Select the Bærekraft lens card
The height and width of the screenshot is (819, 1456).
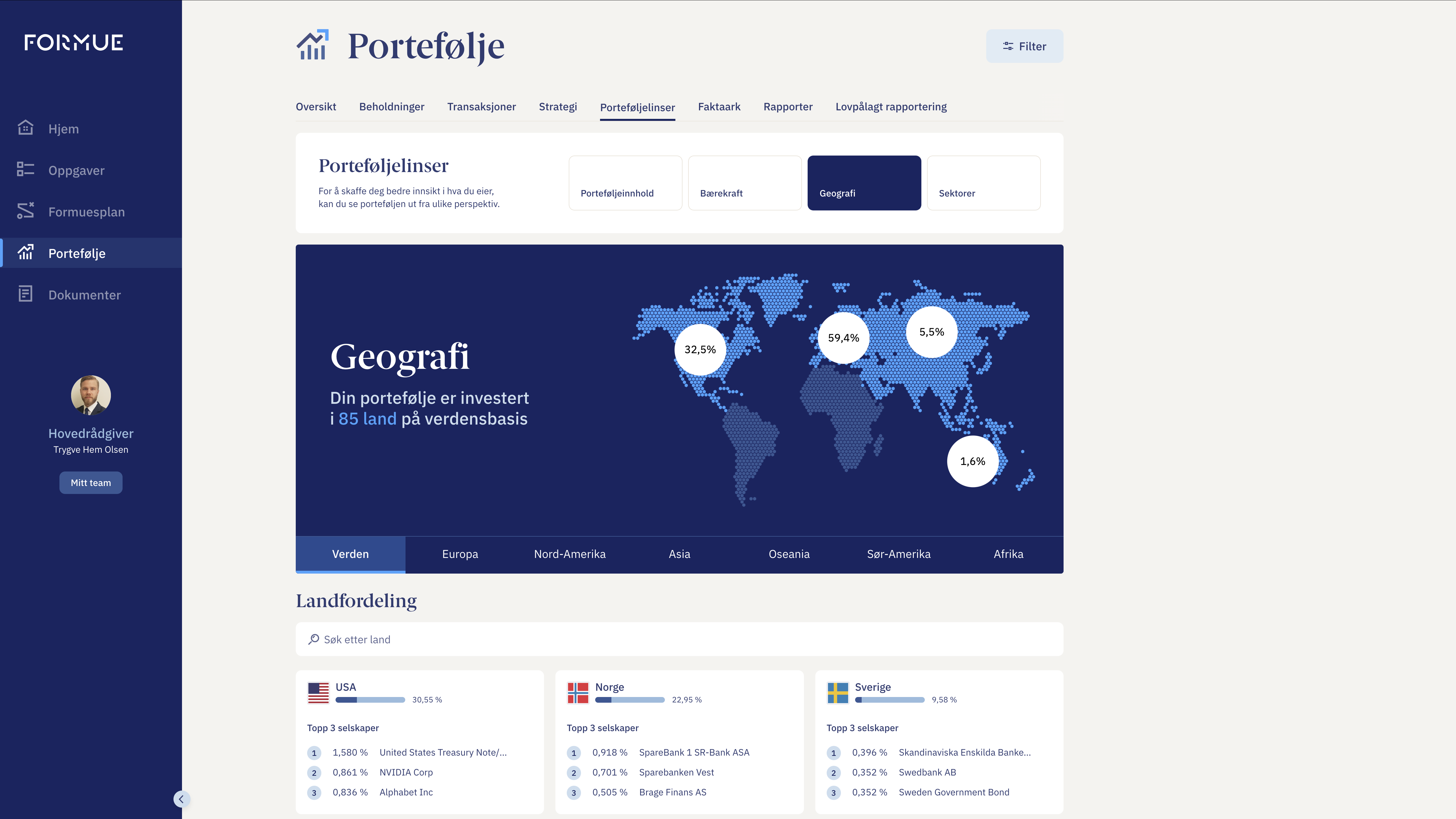point(744,183)
